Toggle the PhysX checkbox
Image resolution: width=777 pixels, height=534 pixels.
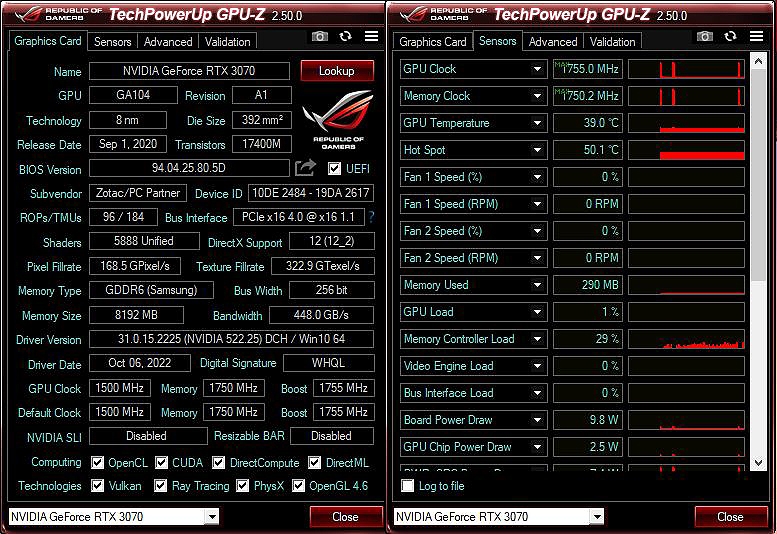point(242,485)
